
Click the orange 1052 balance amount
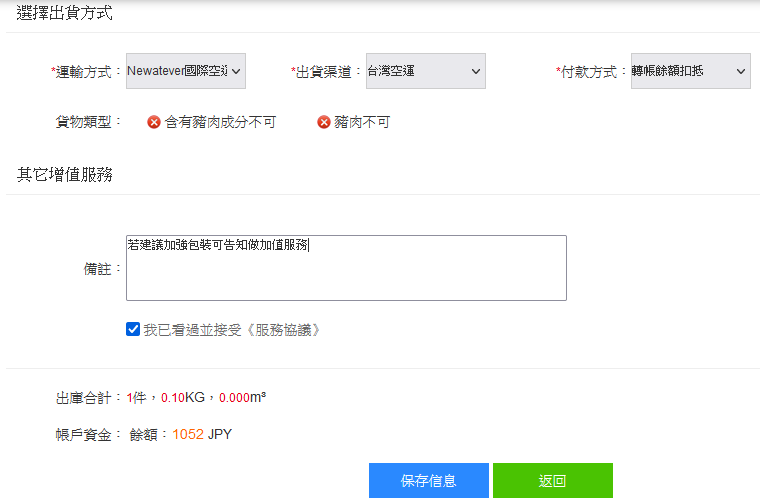(187, 434)
